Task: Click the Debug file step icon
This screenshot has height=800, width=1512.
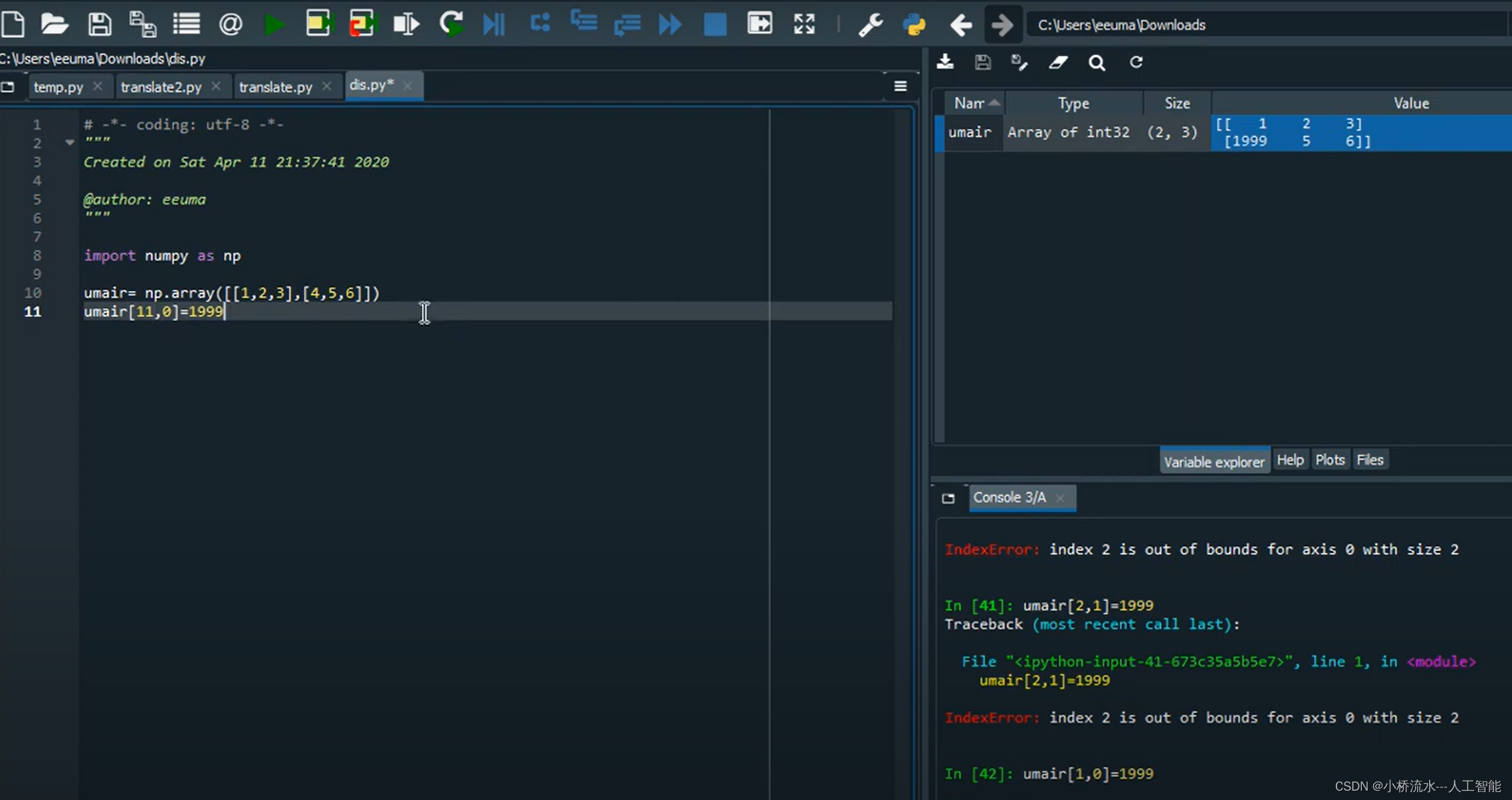Action: 494,25
